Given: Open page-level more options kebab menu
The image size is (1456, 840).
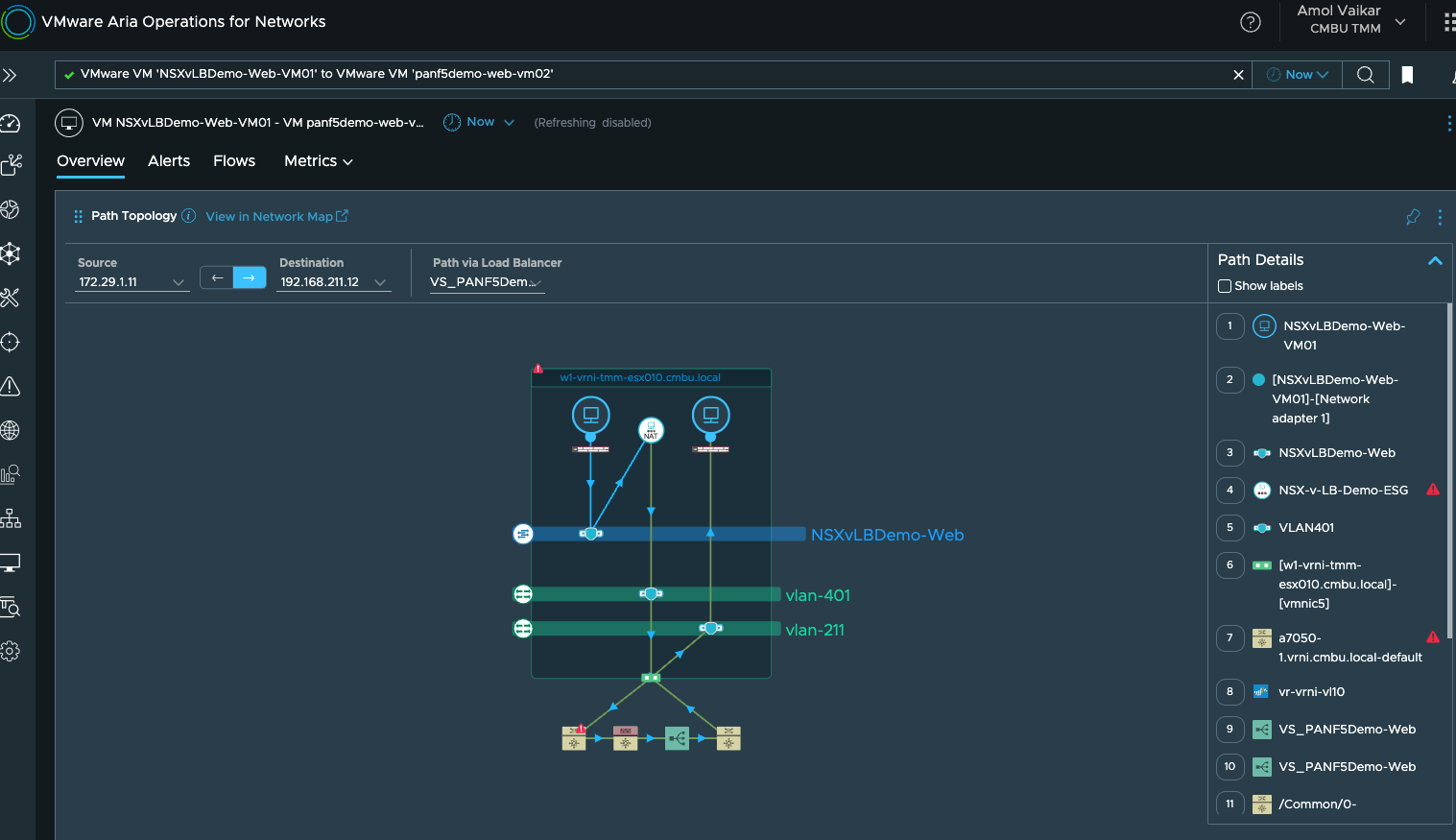Looking at the screenshot, I should coord(1448,123).
